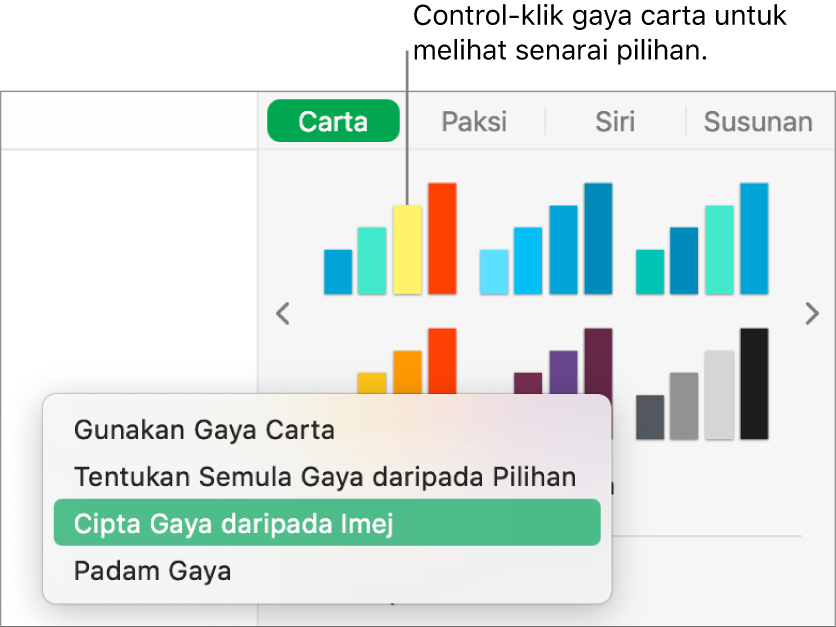Switch to the Susunan tab
Image resolution: width=836 pixels, height=627 pixels.
pyautogui.click(x=758, y=121)
